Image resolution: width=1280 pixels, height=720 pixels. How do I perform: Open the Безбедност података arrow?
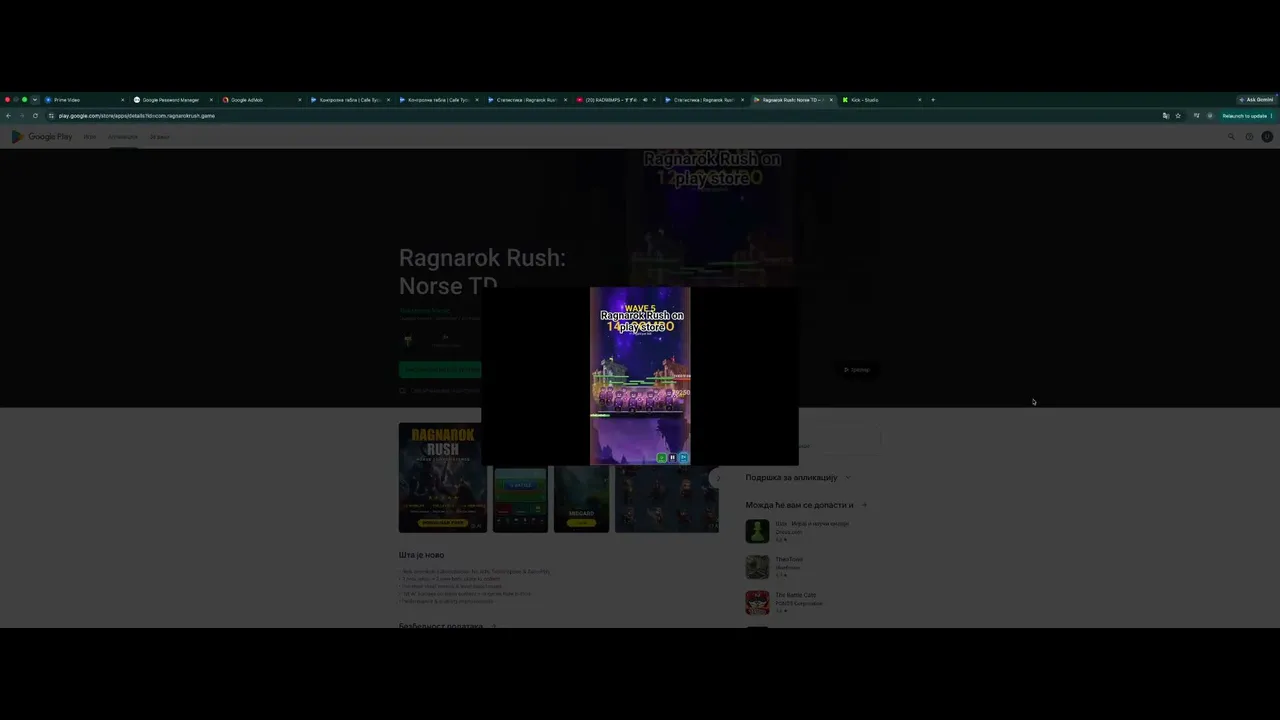pos(493,626)
